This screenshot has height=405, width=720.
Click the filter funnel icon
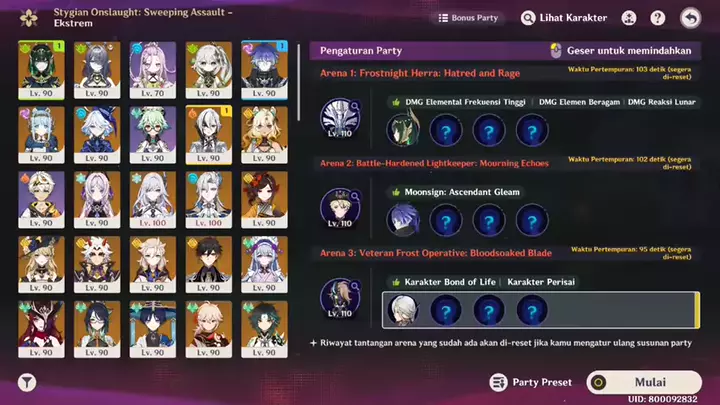coord(27,382)
